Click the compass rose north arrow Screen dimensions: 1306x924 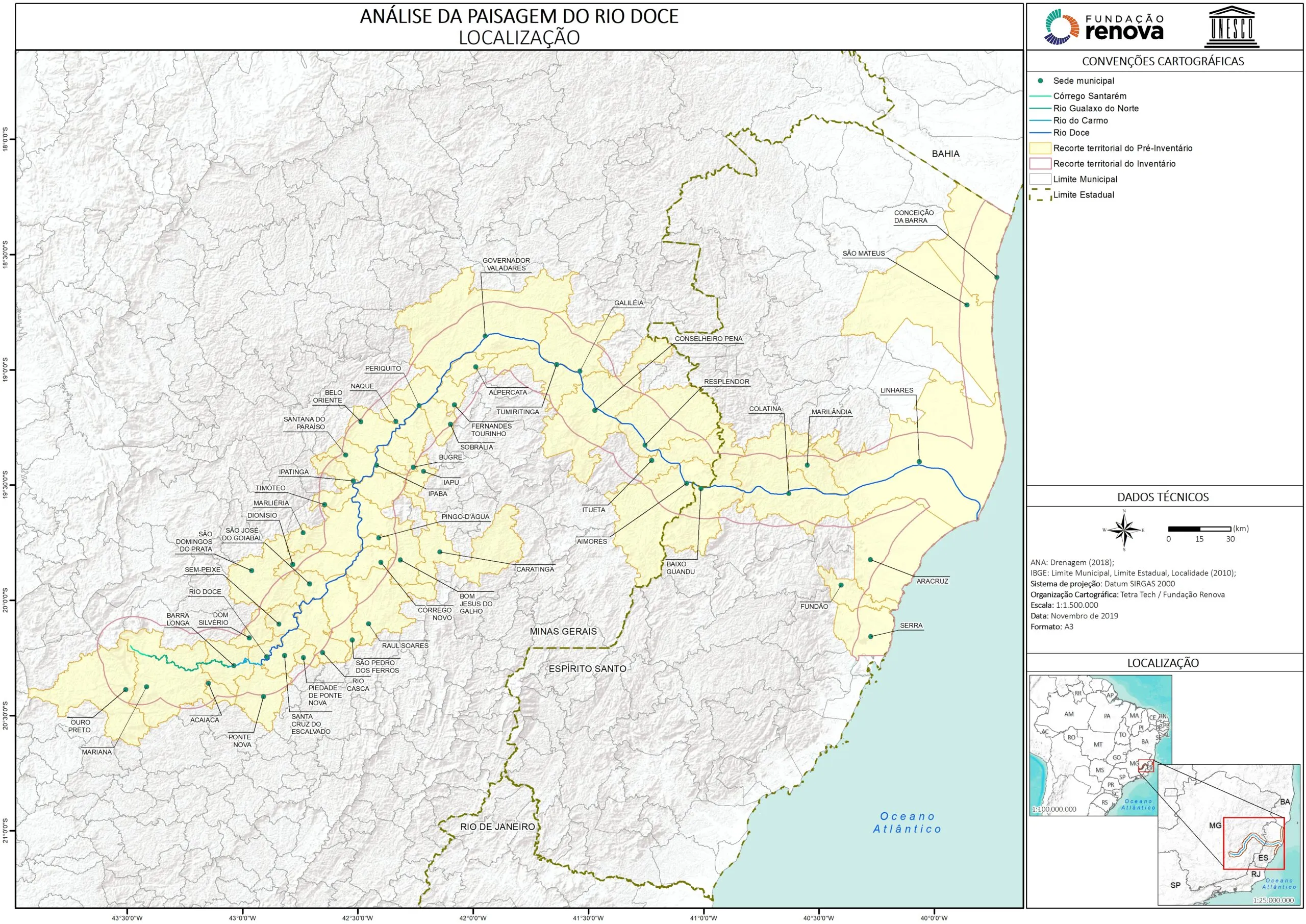(x=1124, y=530)
